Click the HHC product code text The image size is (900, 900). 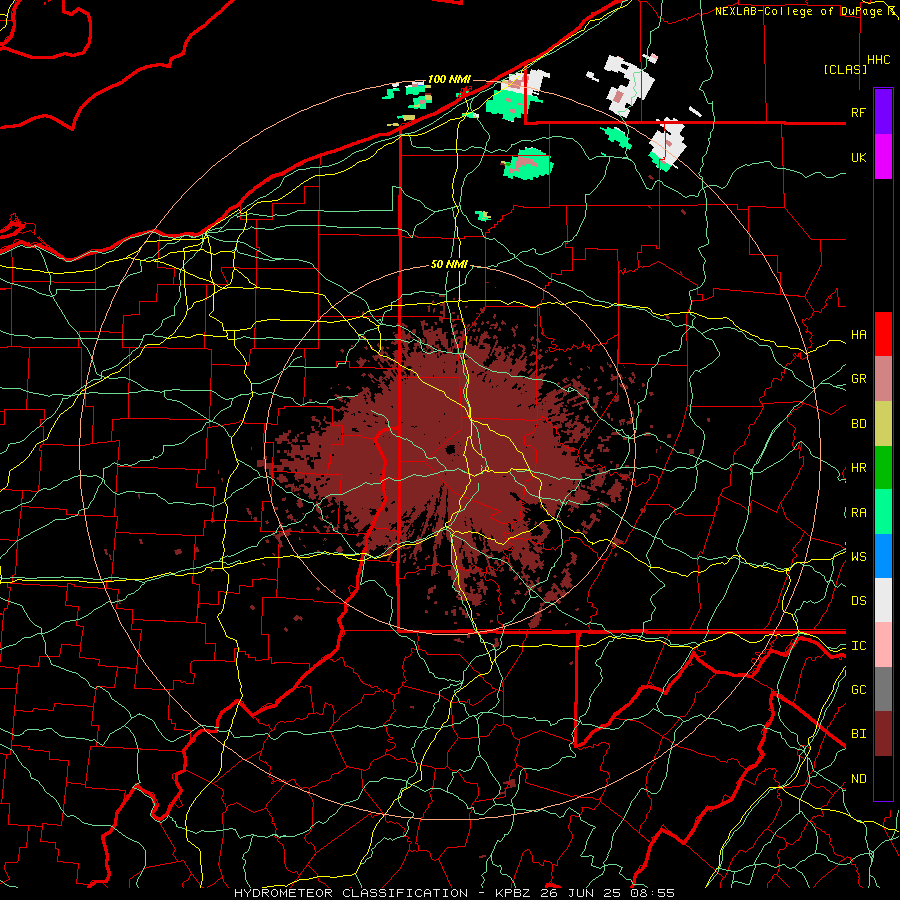879,60
